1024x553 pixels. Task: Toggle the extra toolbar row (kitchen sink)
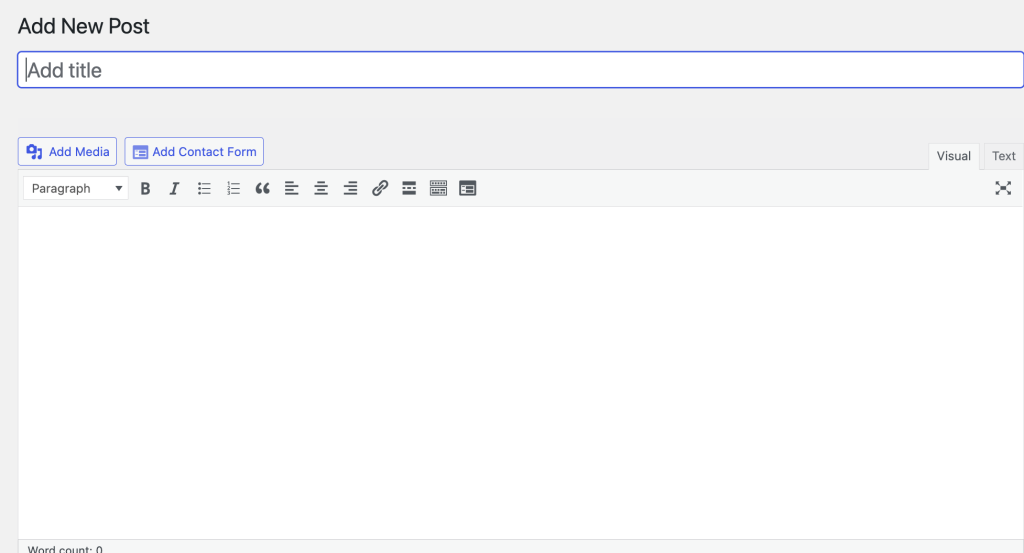[438, 188]
